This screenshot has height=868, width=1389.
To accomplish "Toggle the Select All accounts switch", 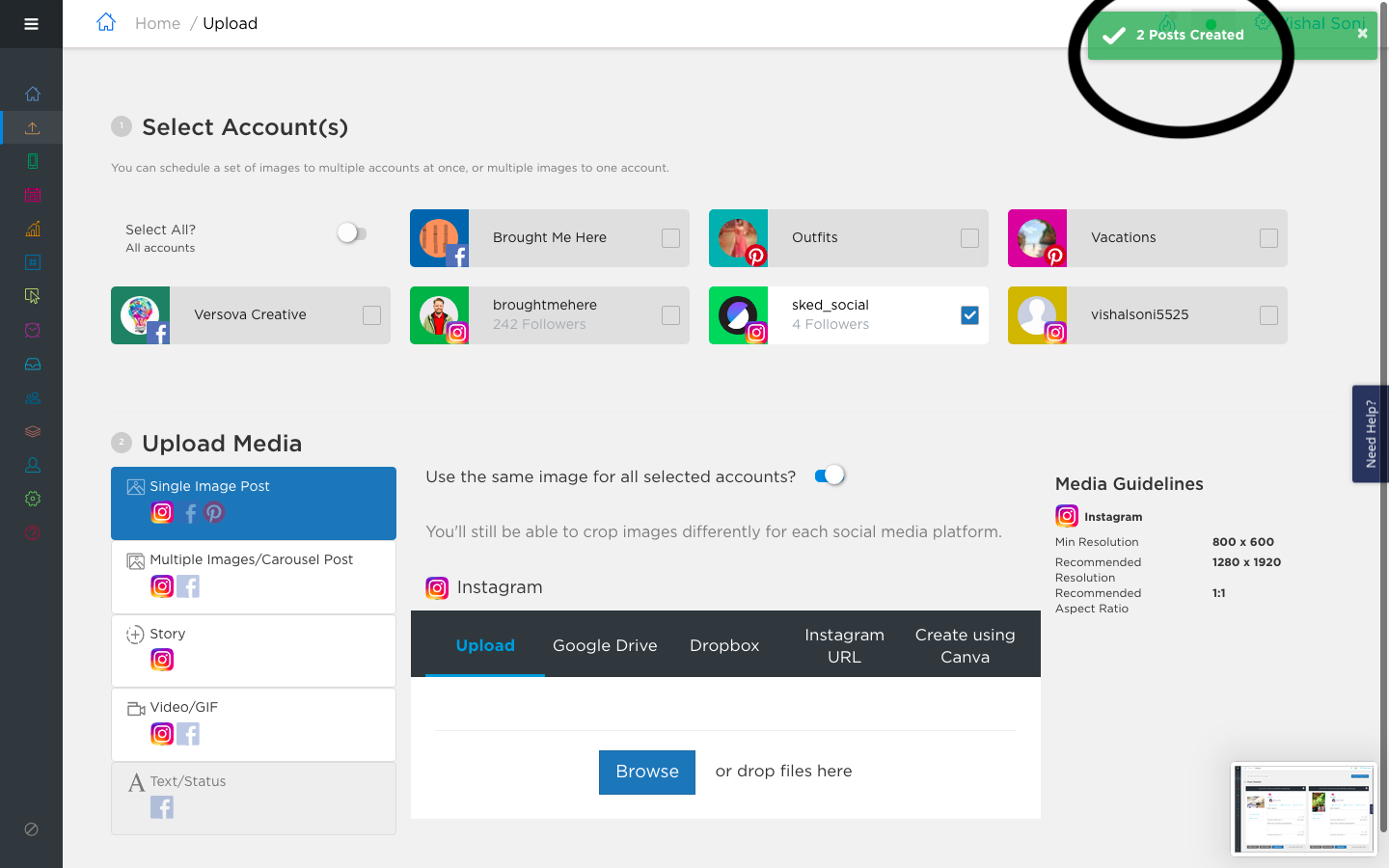I will (x=351, y=232).
